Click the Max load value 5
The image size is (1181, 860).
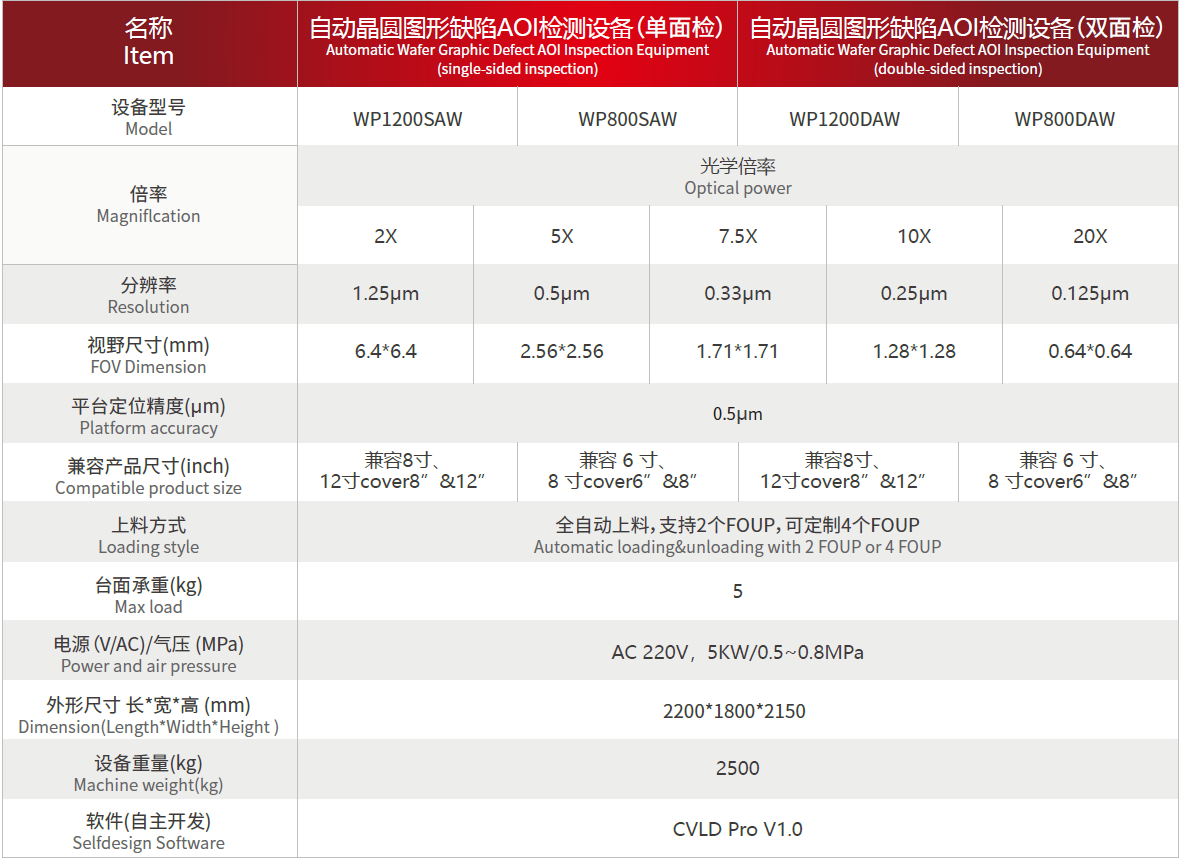tap(738, 591)
